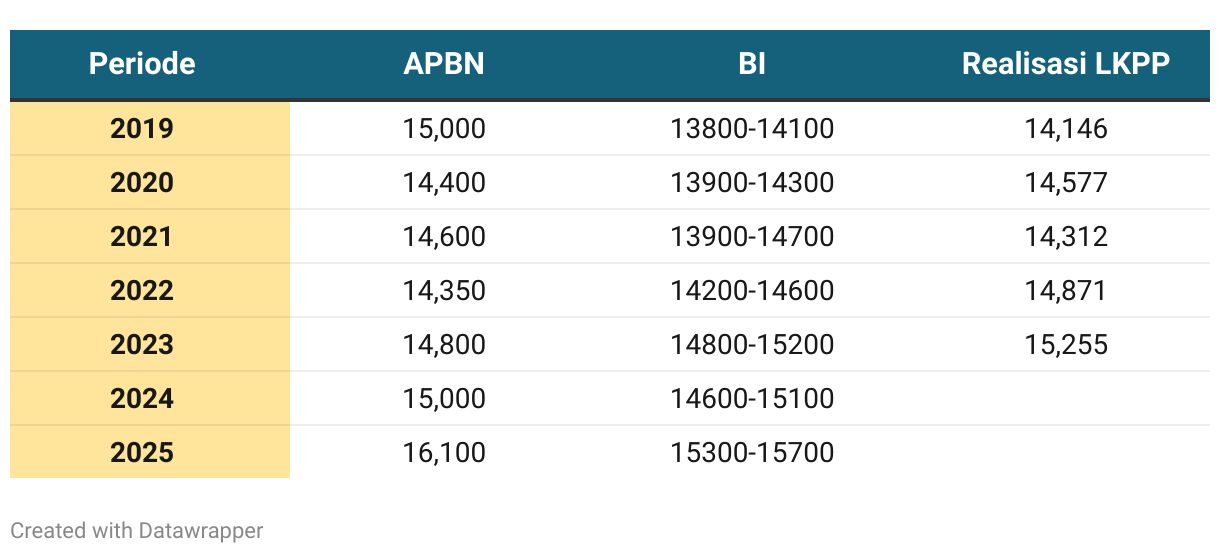Select the 2019 row label

tap(142, 129)
